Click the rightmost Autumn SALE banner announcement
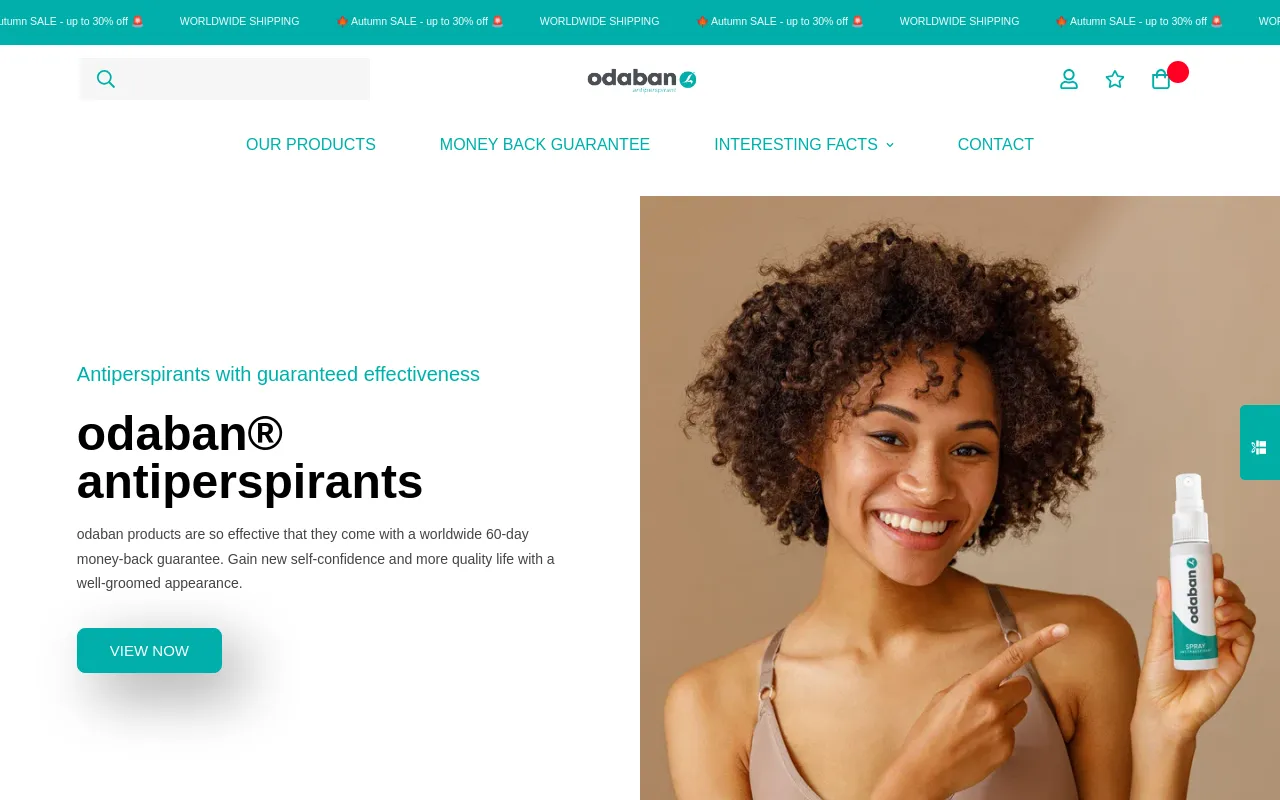1280x800 pixels. [x=1139, y=21]
